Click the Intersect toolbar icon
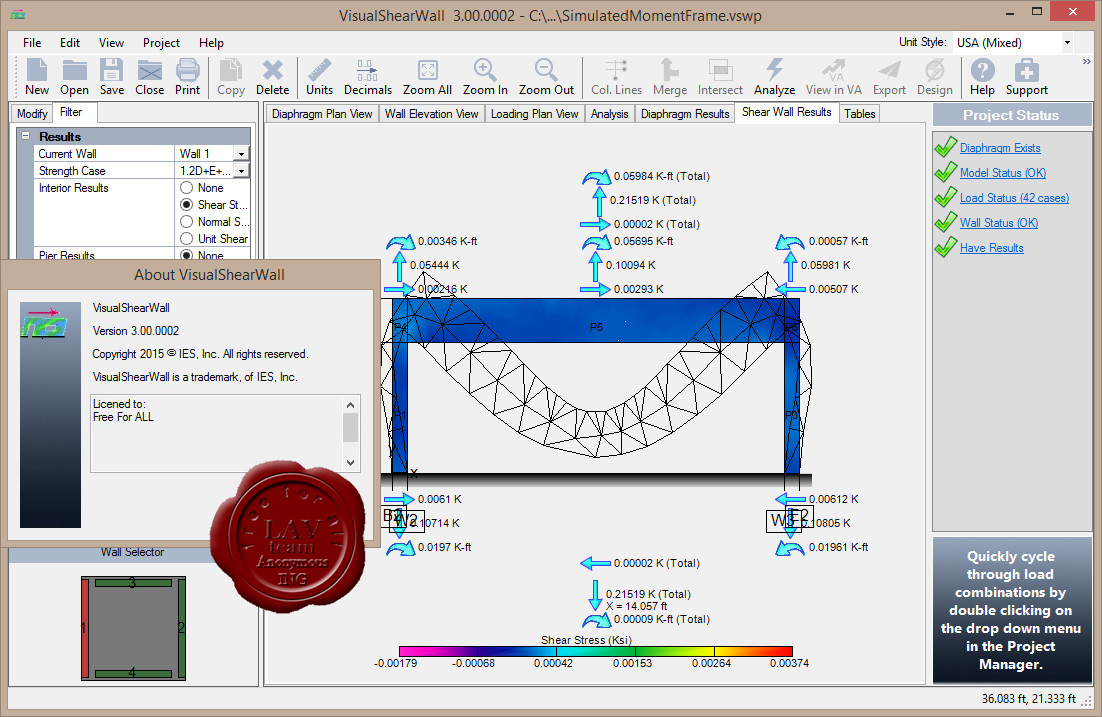The width and height of the screenshot is (1102, 717). pos(720,77)
